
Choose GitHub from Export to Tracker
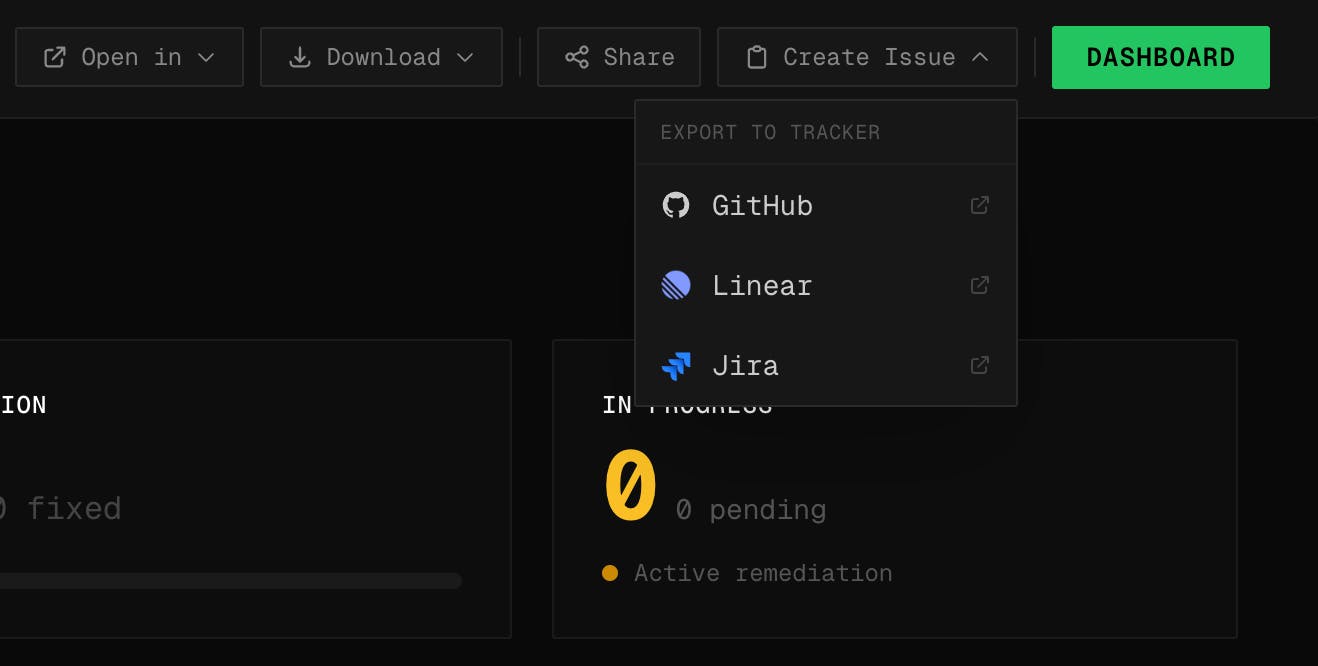pyautogui.click(x=826, y=205)
